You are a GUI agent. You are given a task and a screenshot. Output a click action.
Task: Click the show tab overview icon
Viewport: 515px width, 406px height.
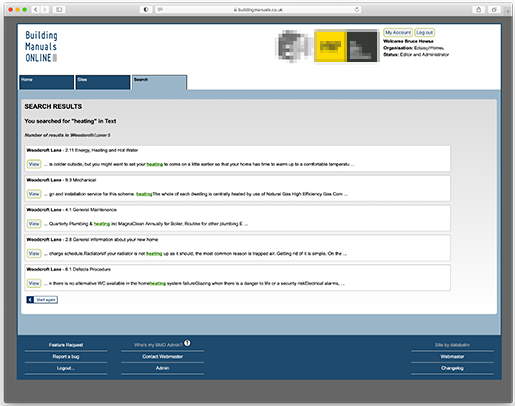(494, 10)
